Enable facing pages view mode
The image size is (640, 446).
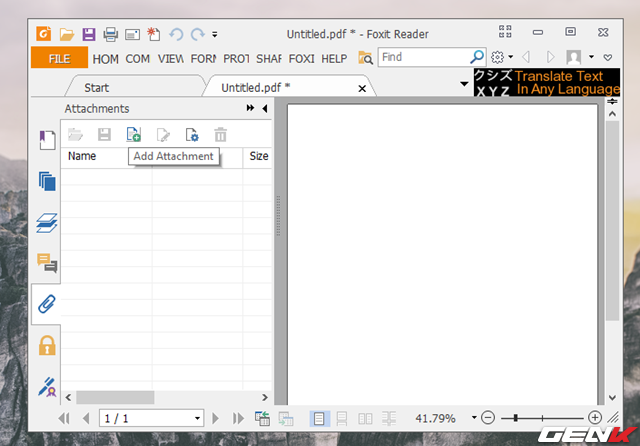pos(365,419)
